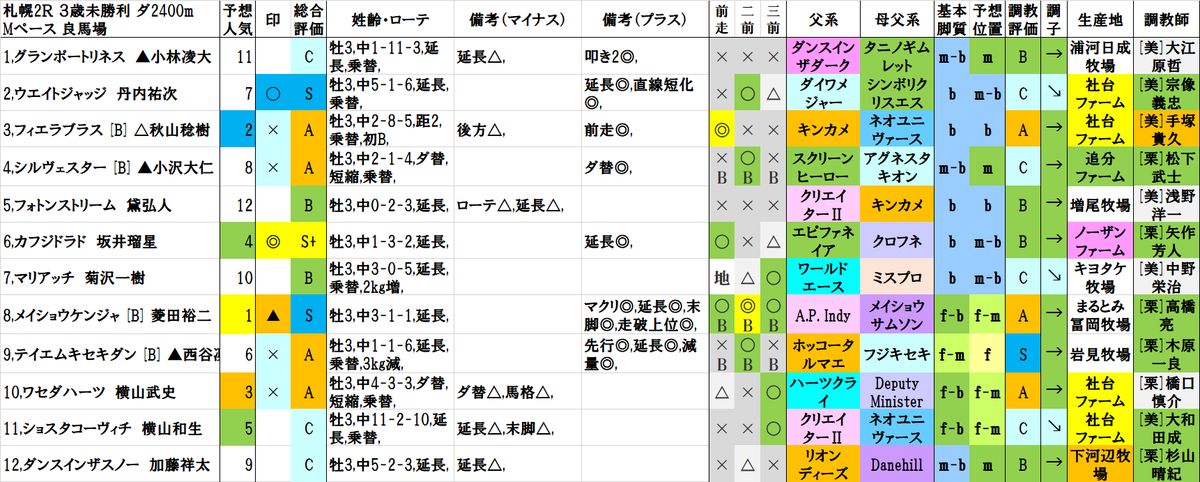Select the 生産地 column header
Image resolution: width=1200 pixels, height=482 pixels.
click(1102, 19)
